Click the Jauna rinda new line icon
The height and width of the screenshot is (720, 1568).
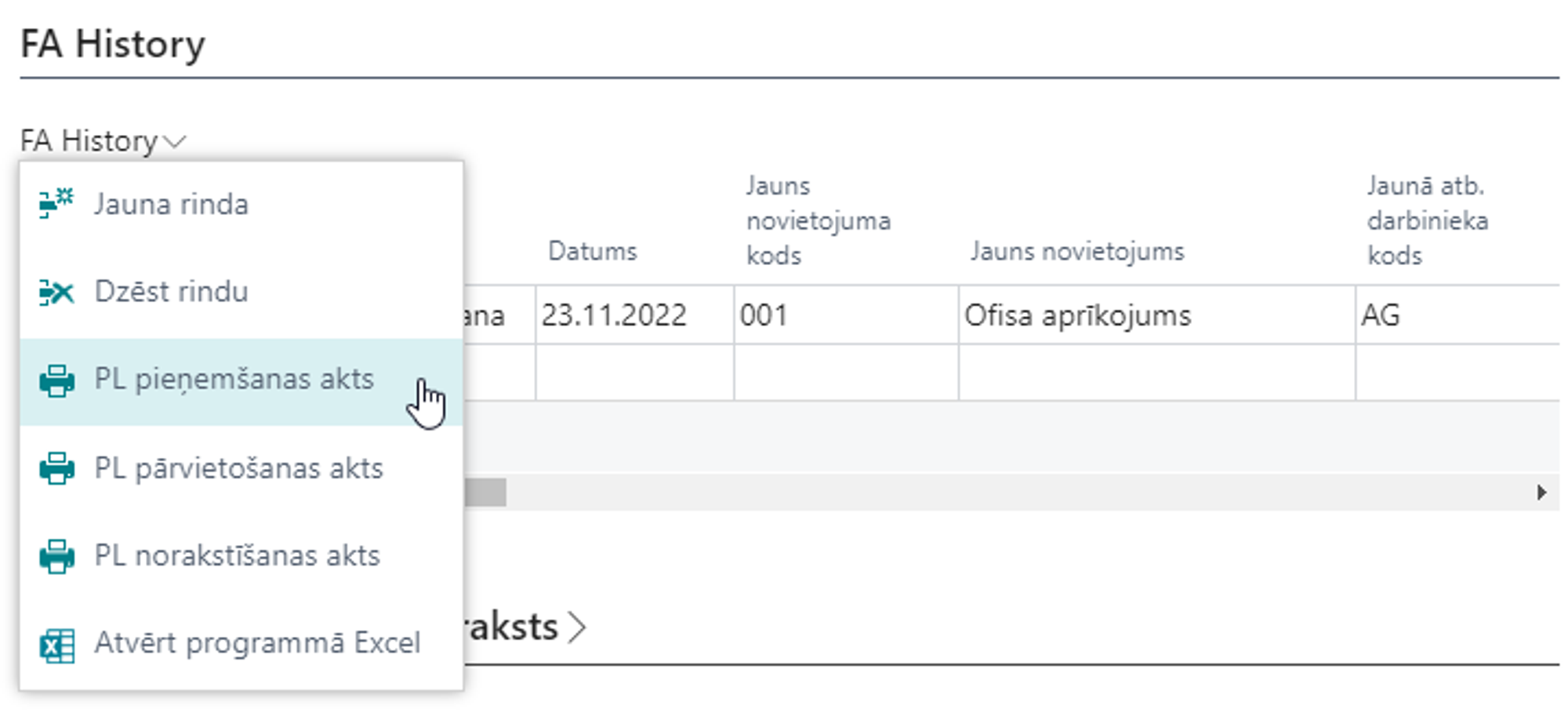click(56, 204)
